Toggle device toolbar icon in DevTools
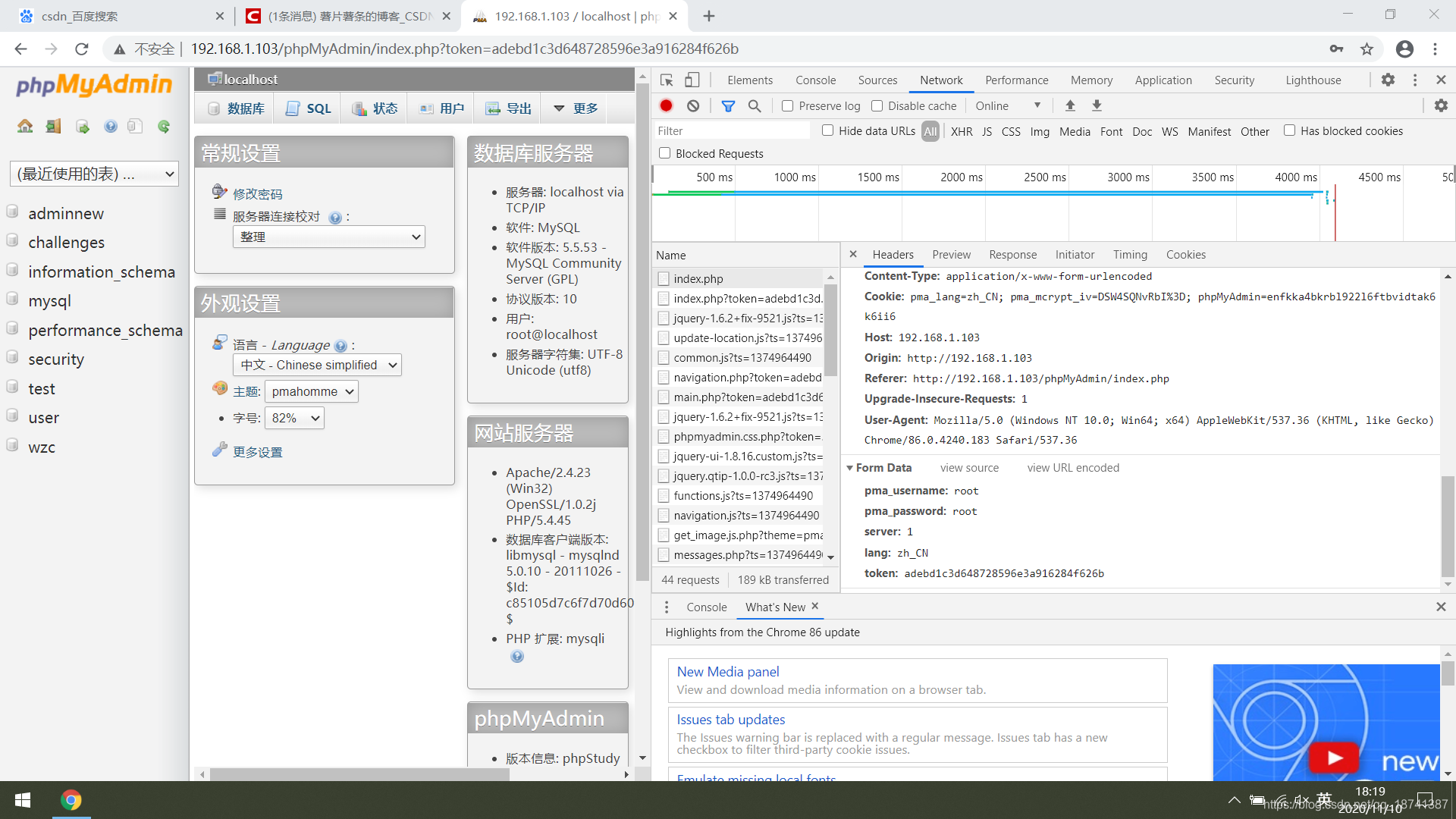This screenshot has width=1456, height=819. pos(692,80)
